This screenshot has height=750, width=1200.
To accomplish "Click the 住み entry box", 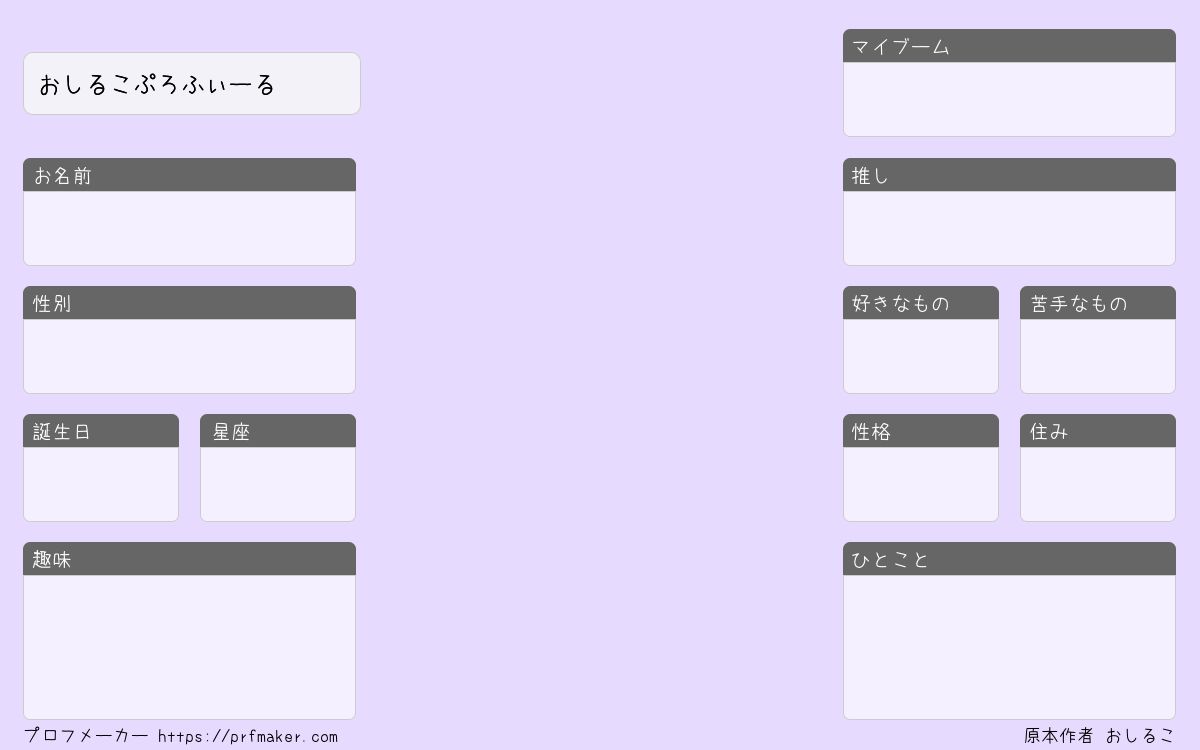I will tap(1098, 484).
